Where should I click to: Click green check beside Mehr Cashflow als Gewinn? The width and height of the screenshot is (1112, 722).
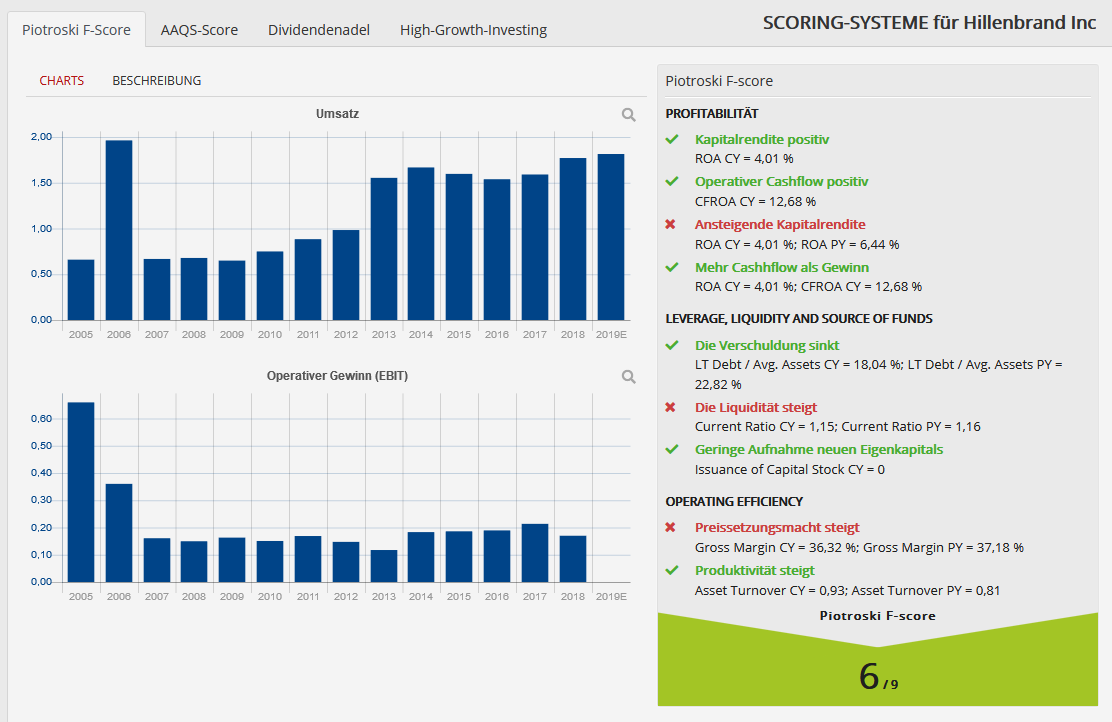click(x=672, y=267)
